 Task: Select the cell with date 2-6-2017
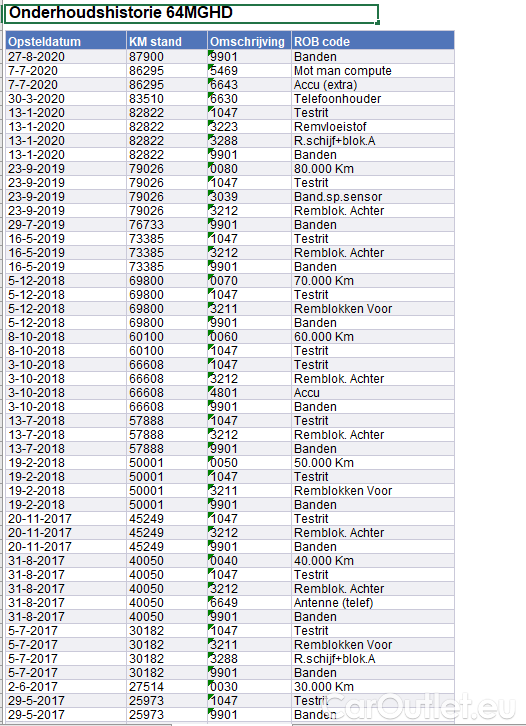point(66,687)
